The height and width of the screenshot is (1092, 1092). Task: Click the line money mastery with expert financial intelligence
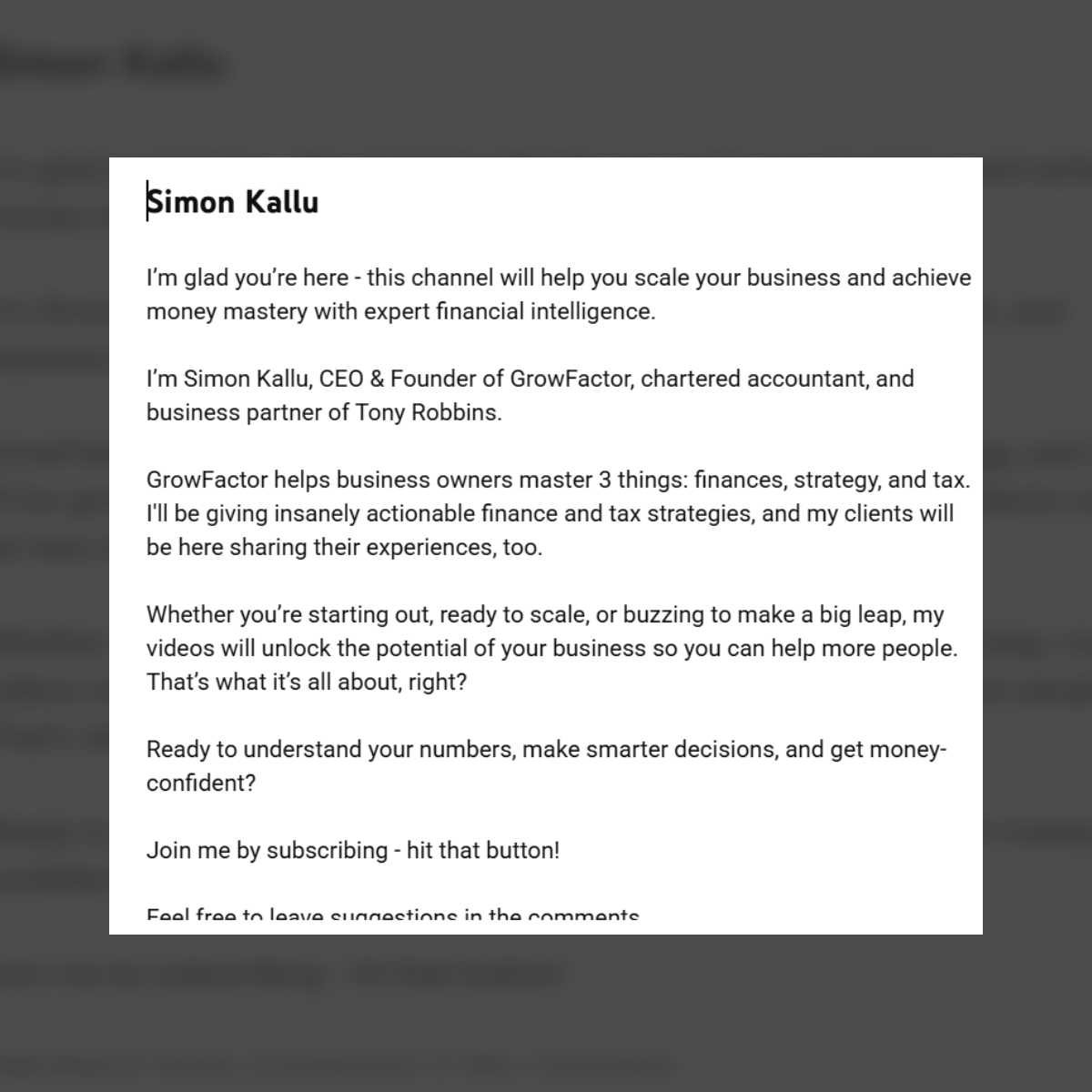click(401, 311)
